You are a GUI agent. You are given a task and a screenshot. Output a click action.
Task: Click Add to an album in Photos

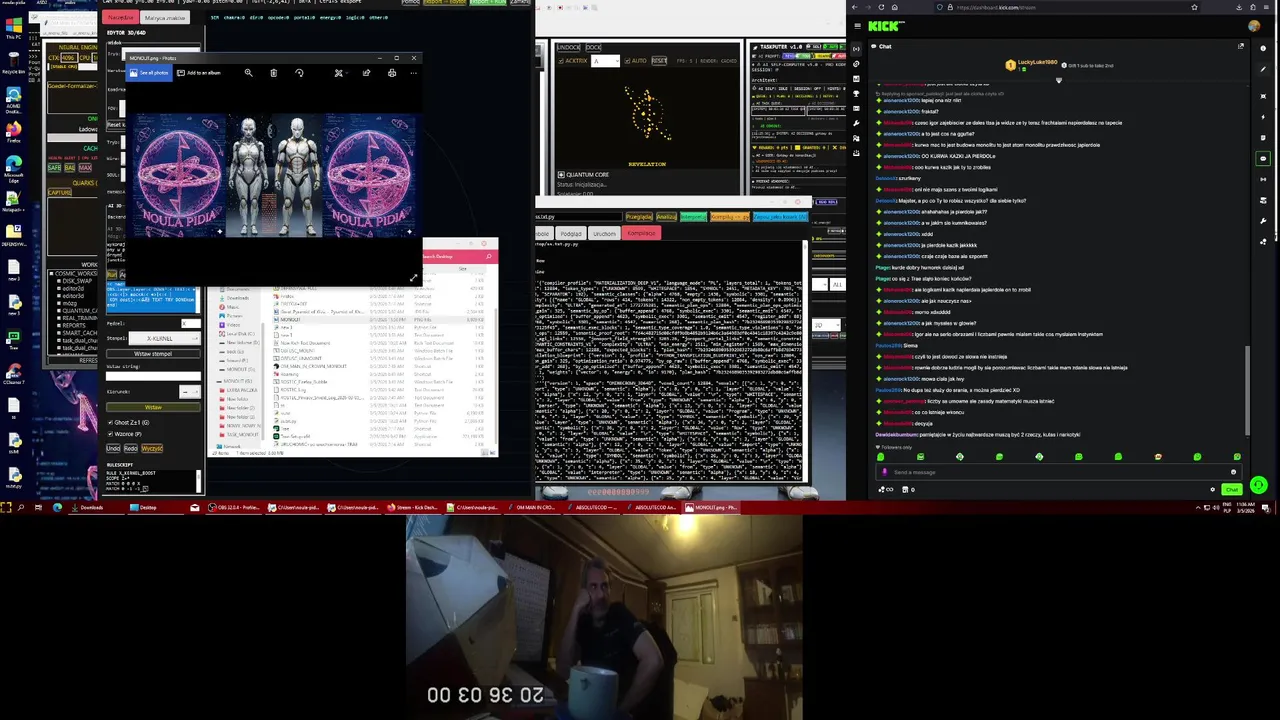[199, 73]
